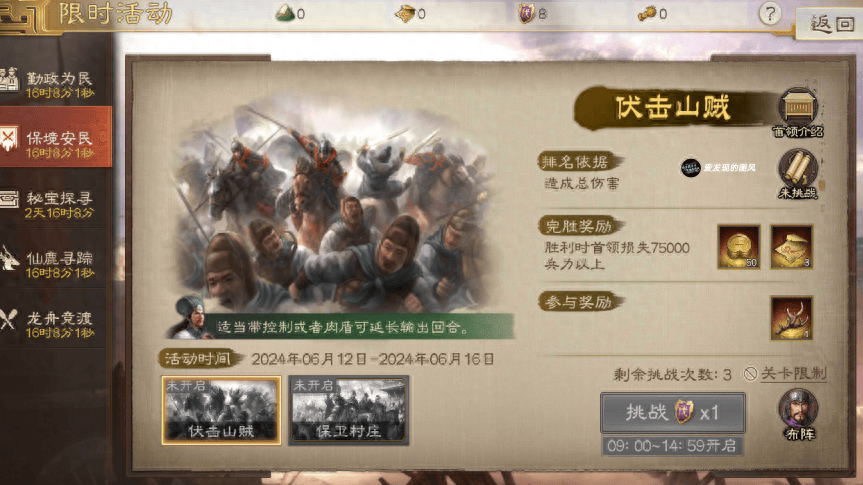863x485 pixels.
Task: Open the 布阵 formation general icon
Action: point(799,414)
